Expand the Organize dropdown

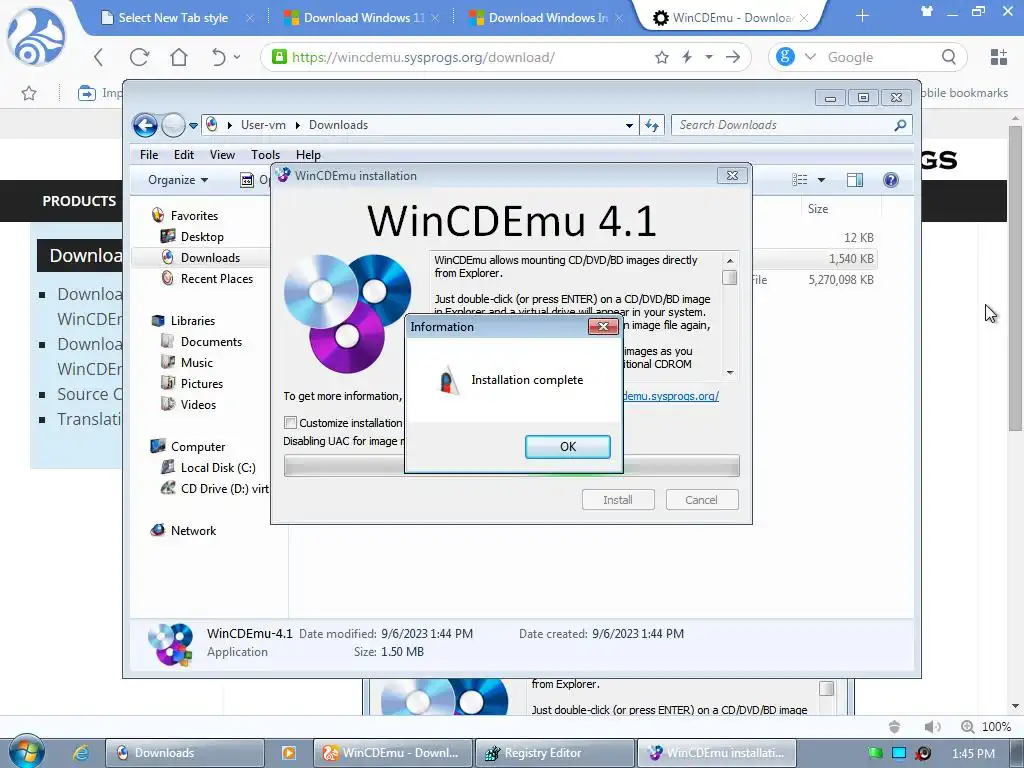[x=178, y=180]
